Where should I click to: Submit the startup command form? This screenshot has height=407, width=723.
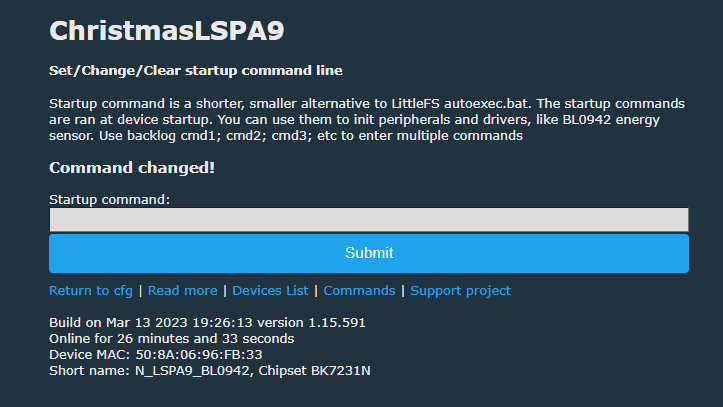[x=369, y=253]
